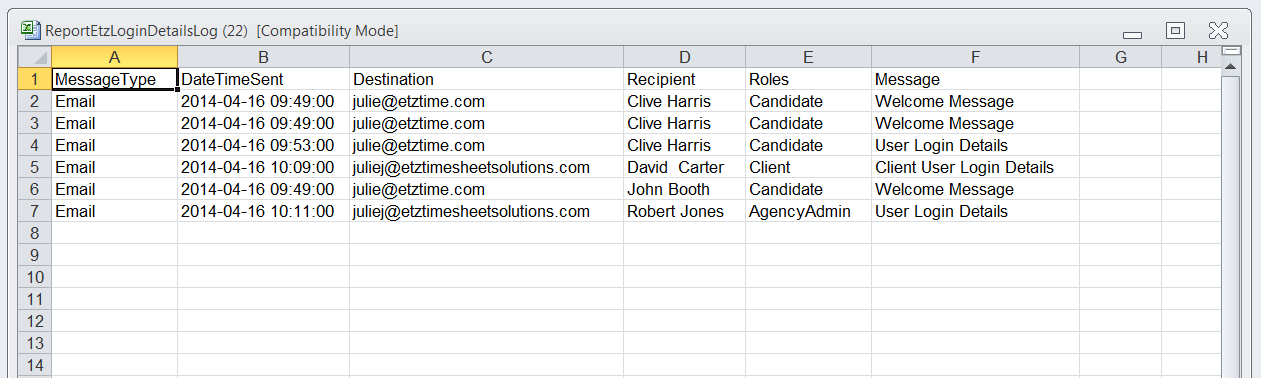Select the David Carter destination email cell

point(486,167)
